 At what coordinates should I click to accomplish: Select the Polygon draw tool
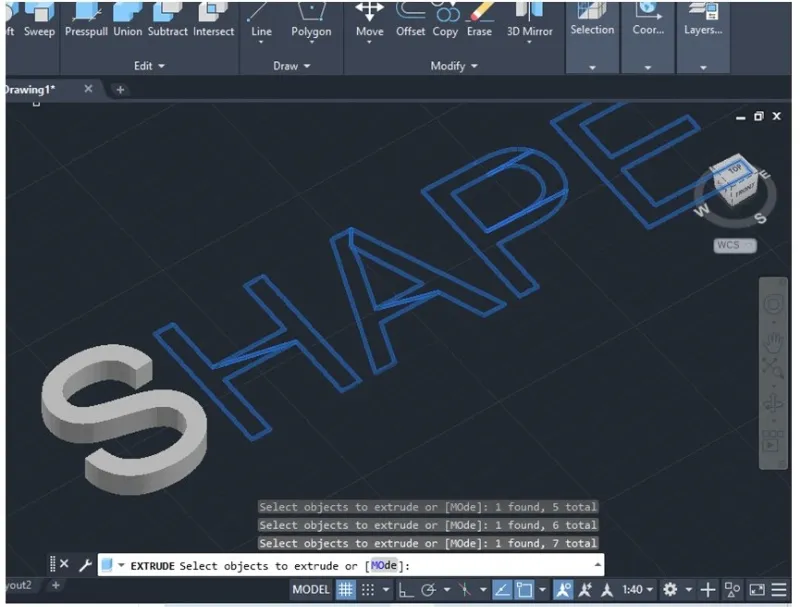pyautogui.click(x=311, y=19)
